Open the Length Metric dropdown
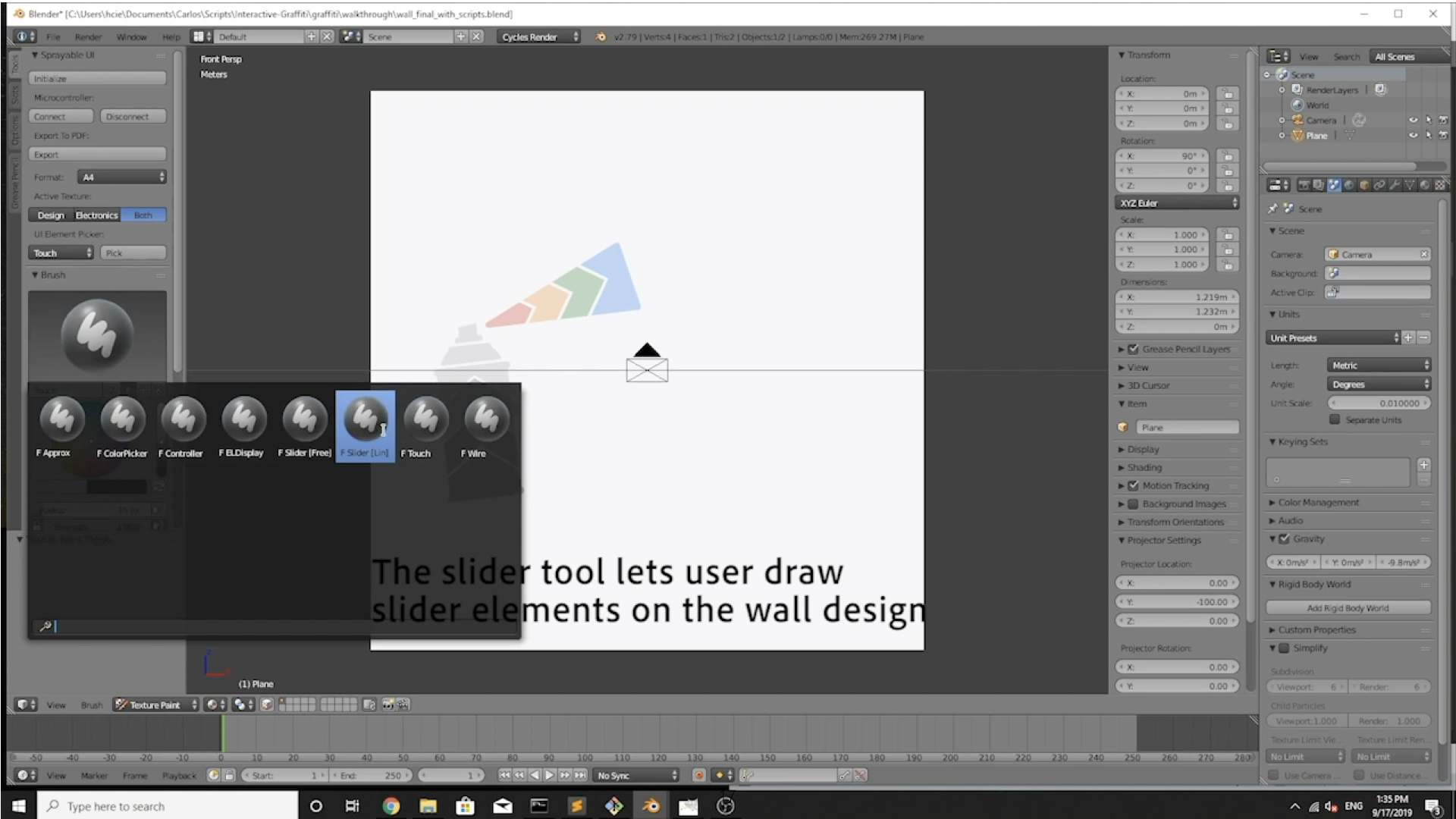This screenshot has width=1456, height=819. coord(1379,365)
